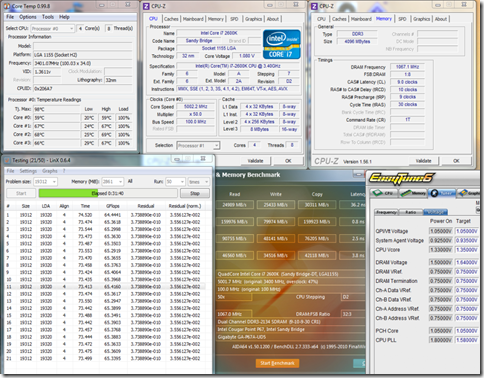Expand the Select CPU Processor #0 dropdown
The image size is (484, 378).
(53, 29)
